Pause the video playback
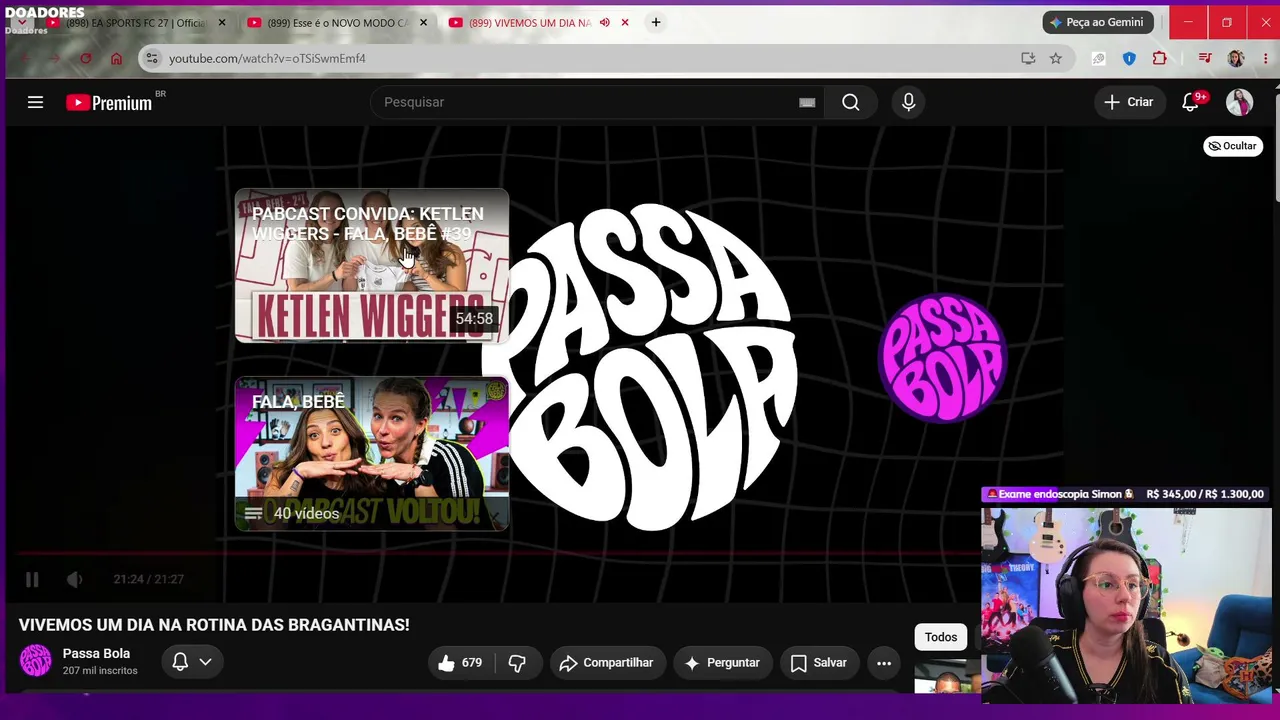Viewport: 1280px width, 720px height. coord(32,579)
